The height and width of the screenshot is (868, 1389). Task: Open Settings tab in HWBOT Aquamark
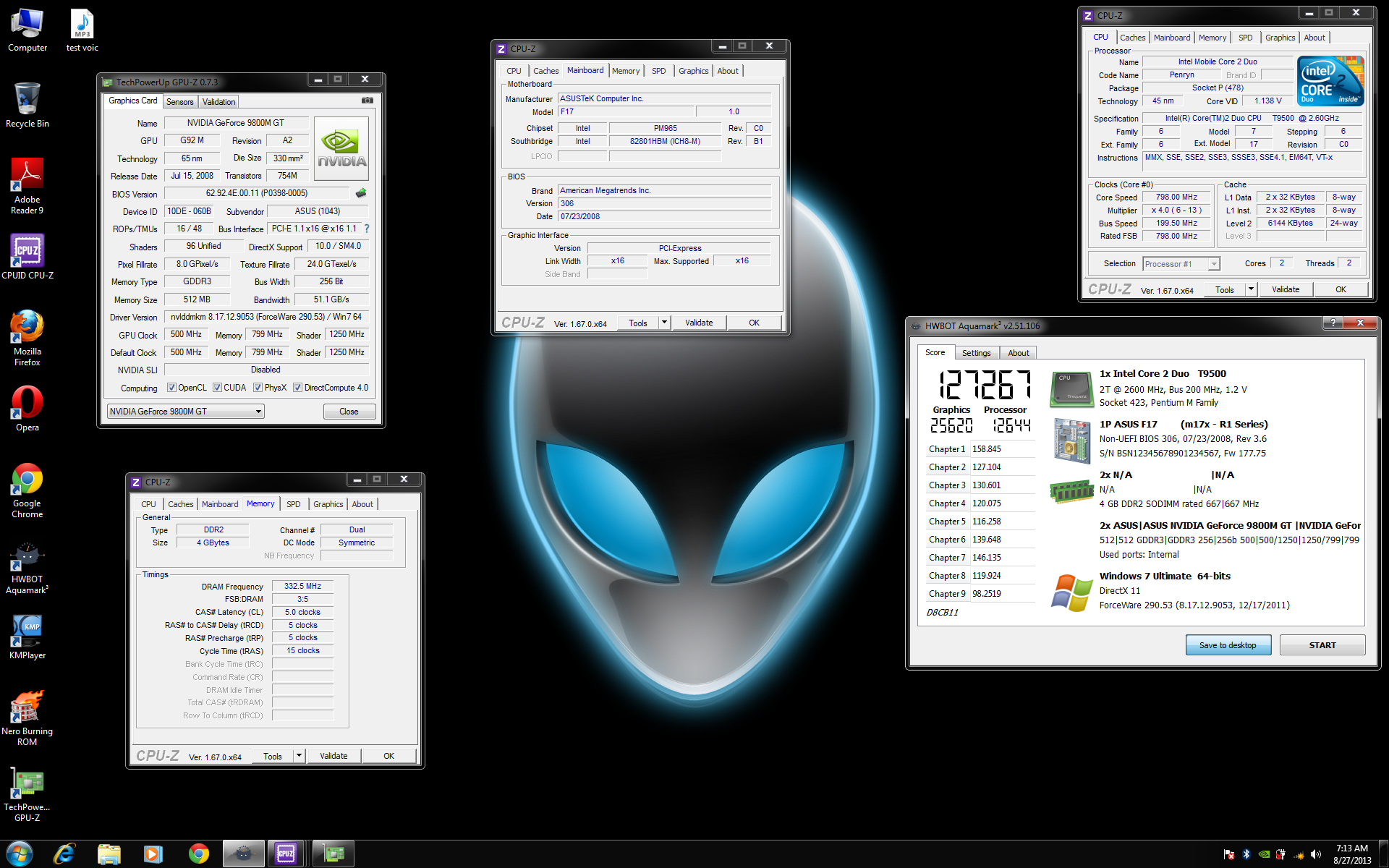click(976, 353)
